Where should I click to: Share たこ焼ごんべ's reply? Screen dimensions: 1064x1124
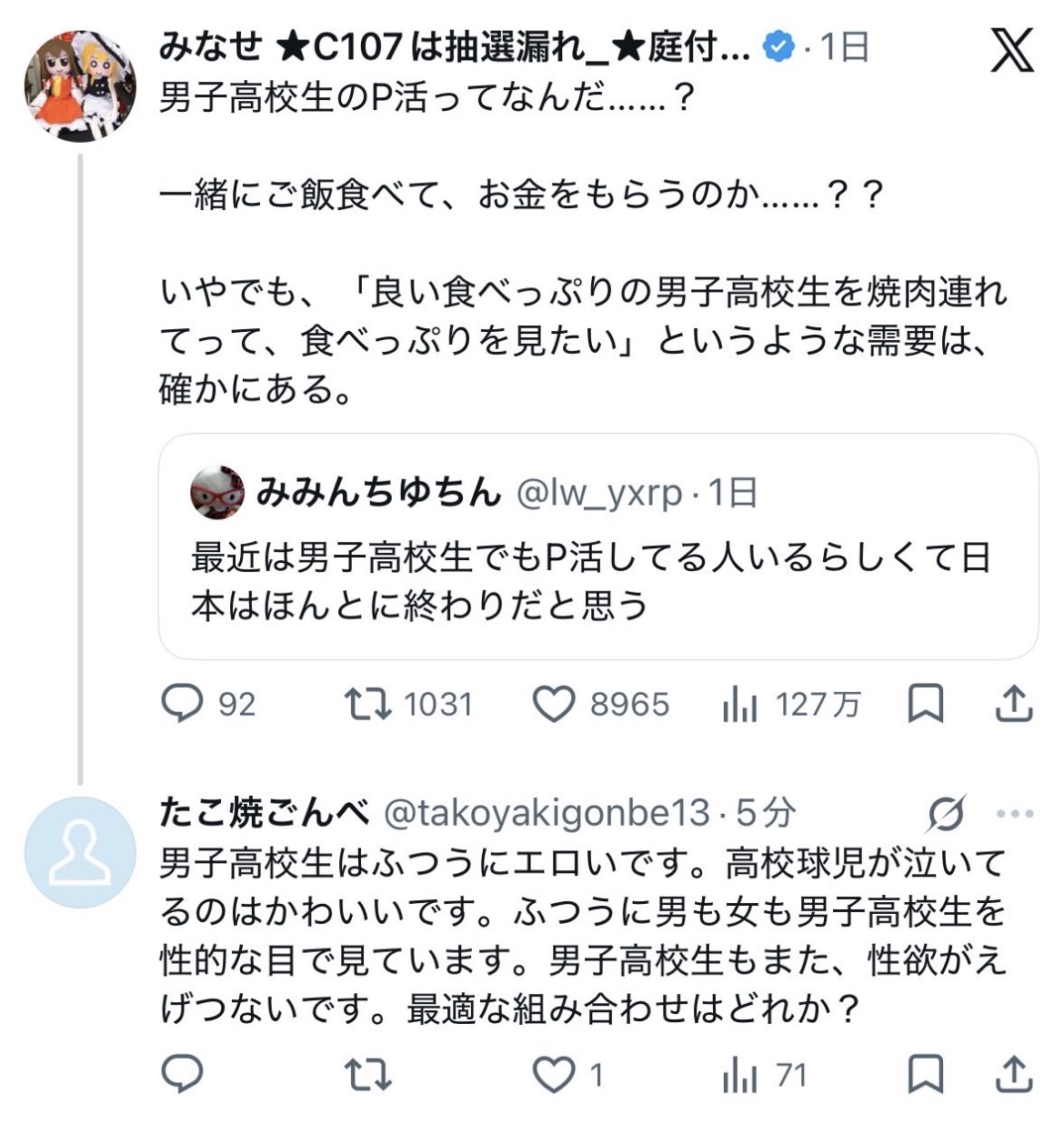point(1013,1076)
